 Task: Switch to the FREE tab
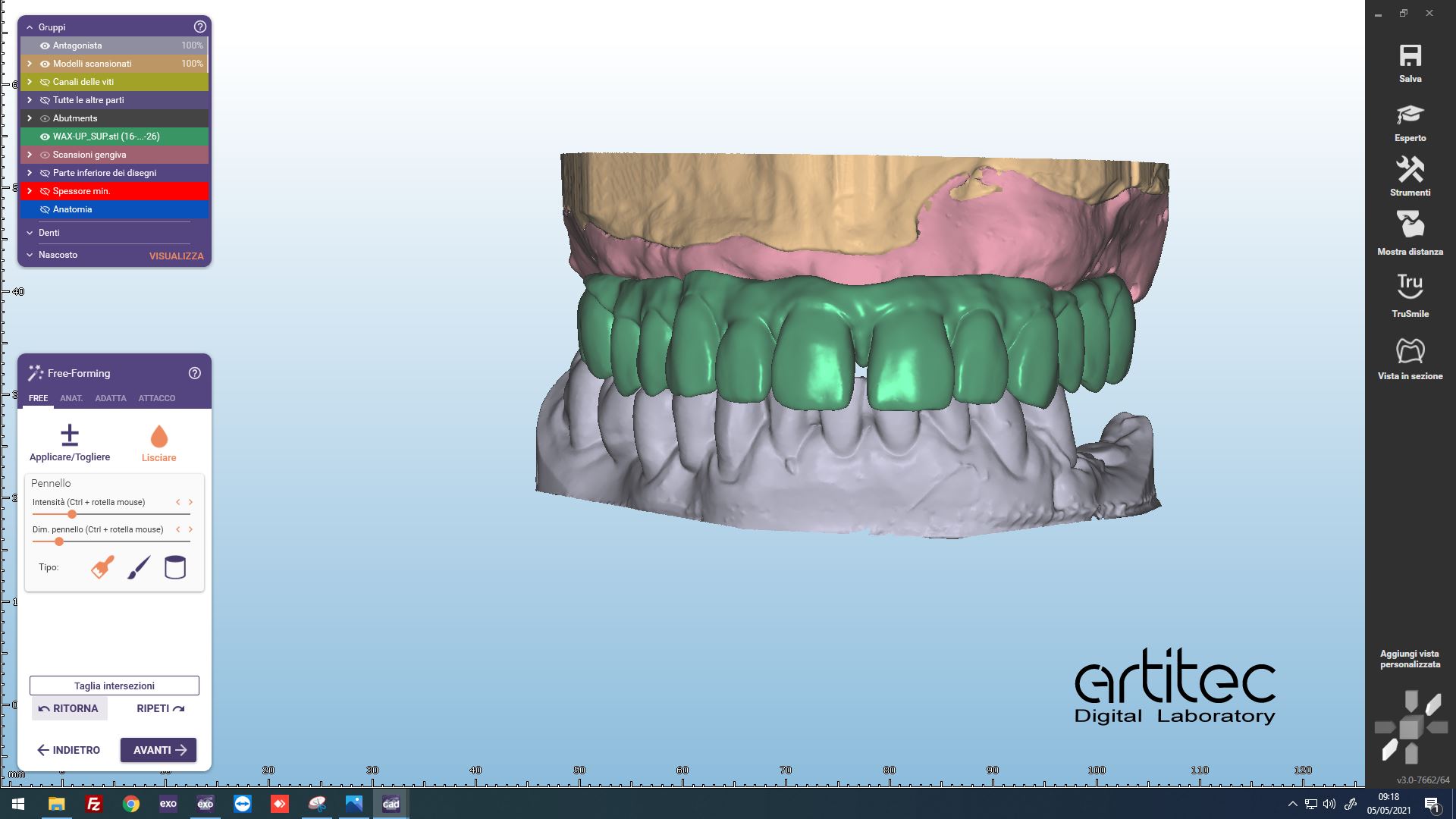point(38,398)
